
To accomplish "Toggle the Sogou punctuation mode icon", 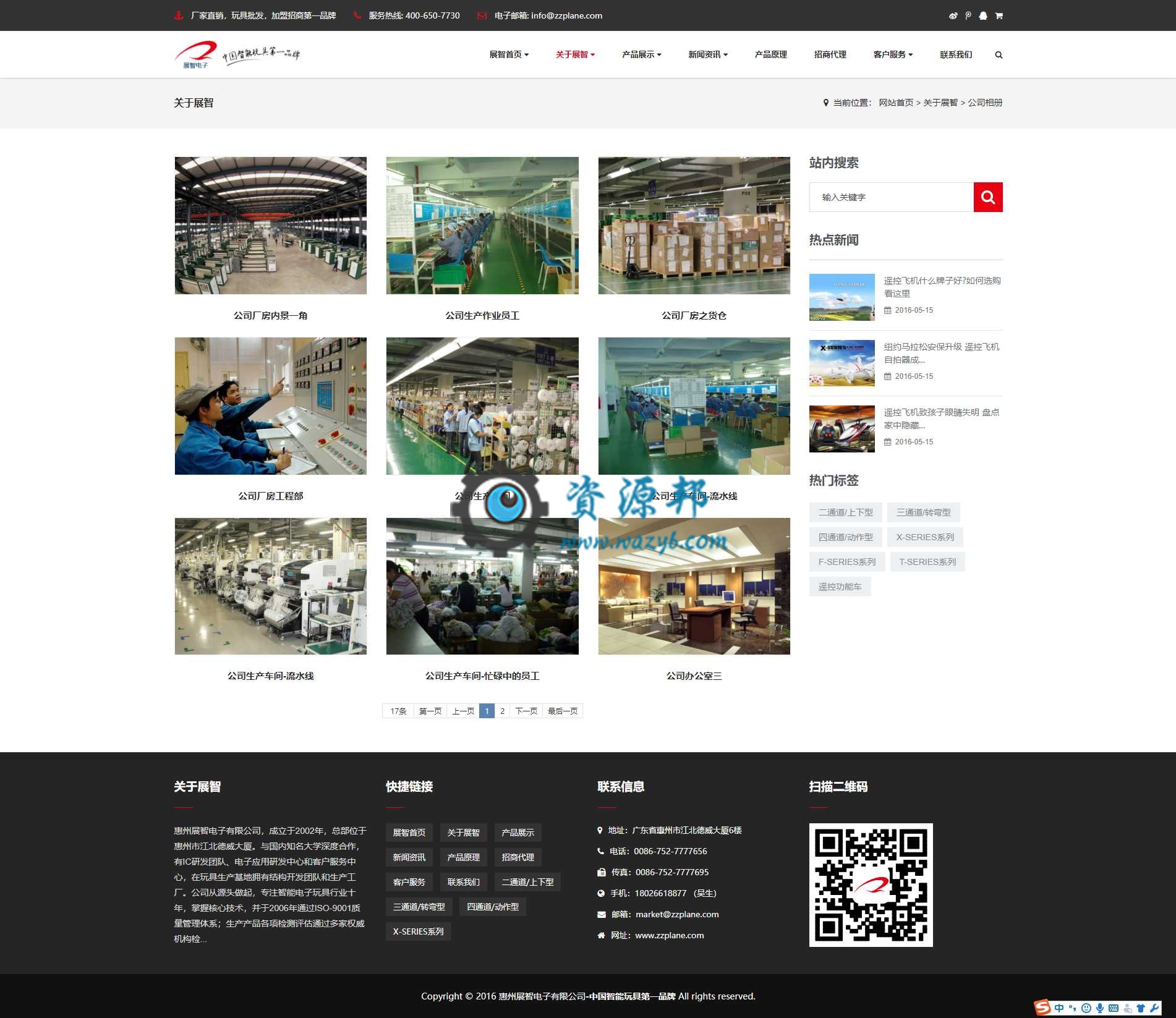I will [x=1073, y=1008].
